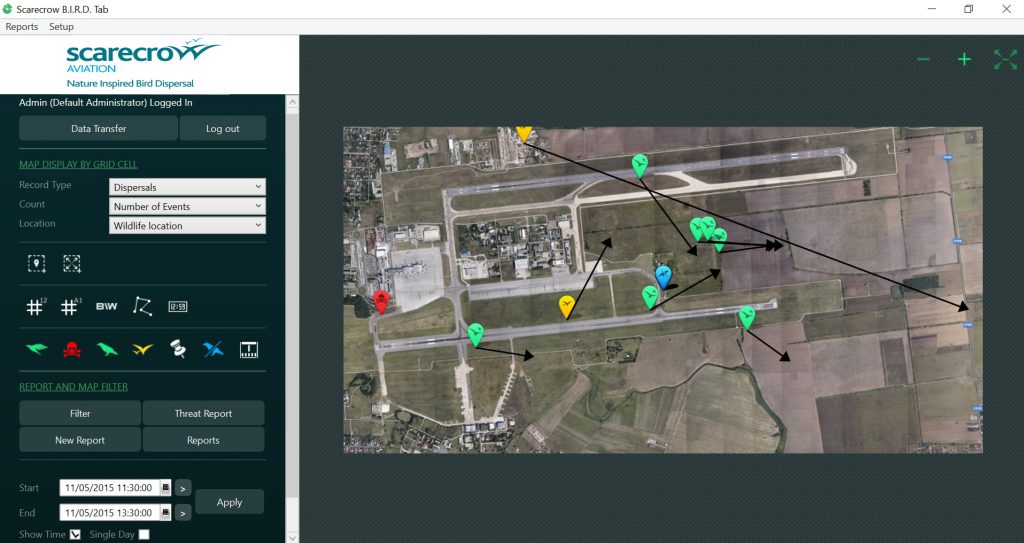Expand the Count dropdown
Screen dimensions: 1024x543
[x=188, y=206]
